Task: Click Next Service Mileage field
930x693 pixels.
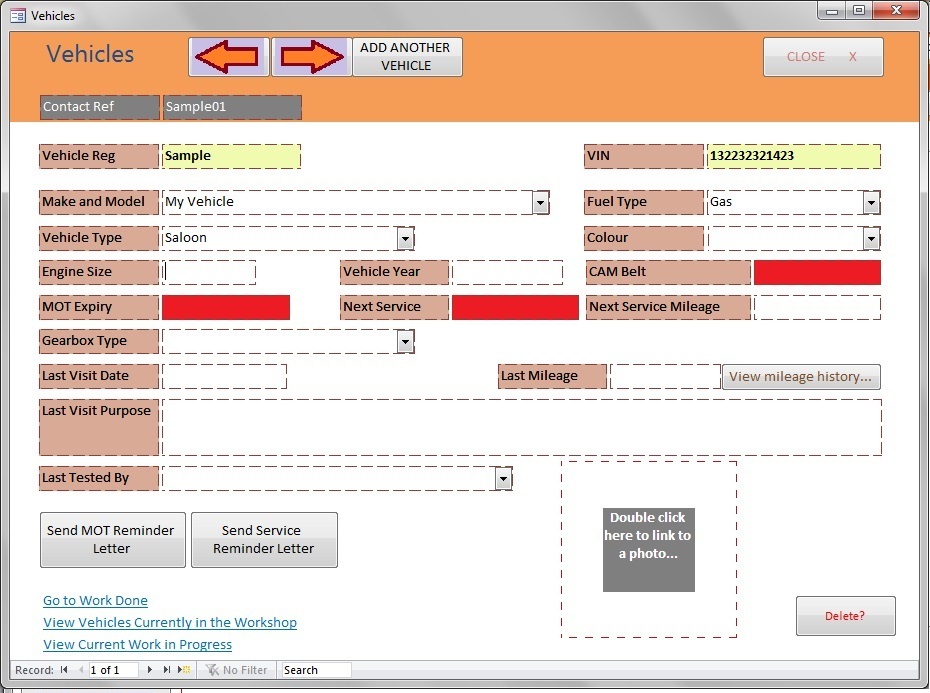Action: click(817, 307)
